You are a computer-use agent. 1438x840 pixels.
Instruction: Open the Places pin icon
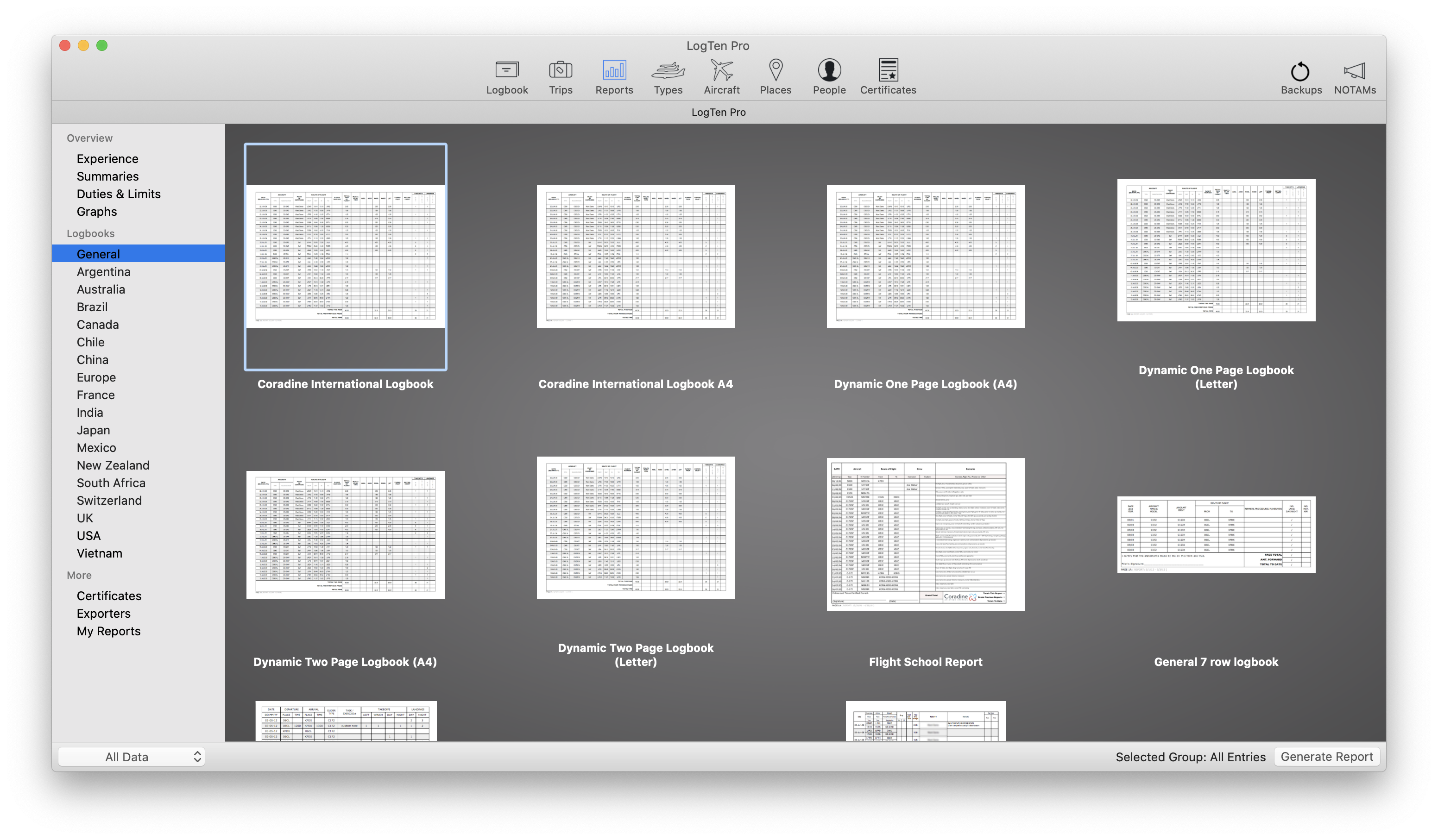[776, 70]
